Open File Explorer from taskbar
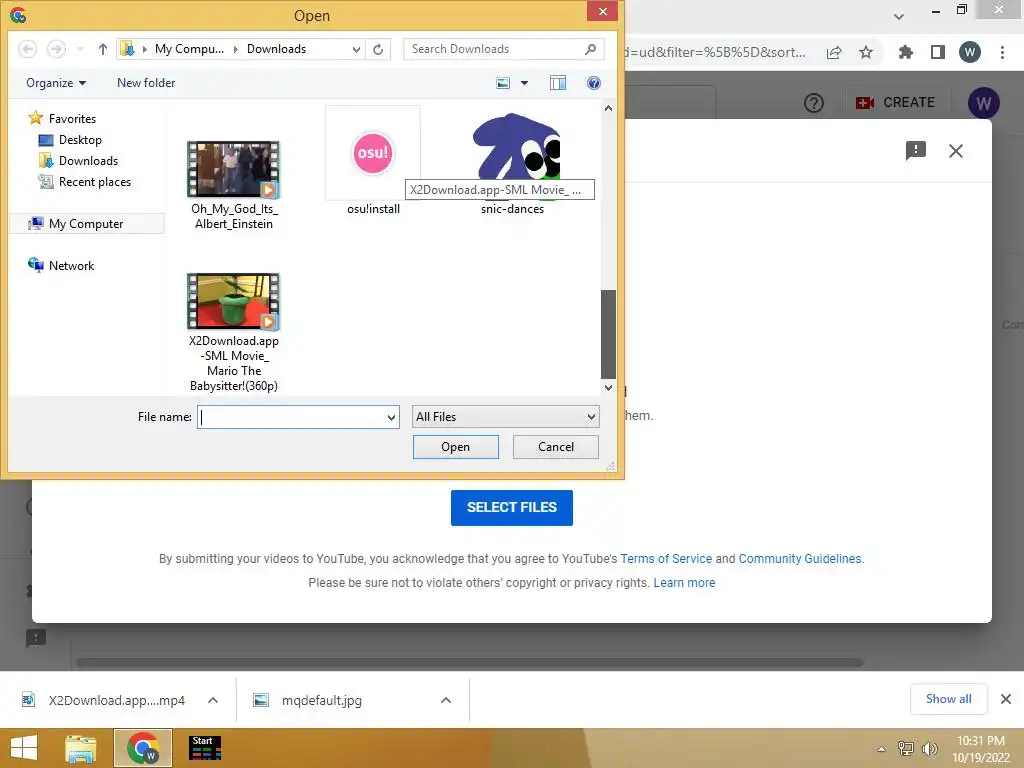Screen dimensions: 1024x768 (81, 748)
